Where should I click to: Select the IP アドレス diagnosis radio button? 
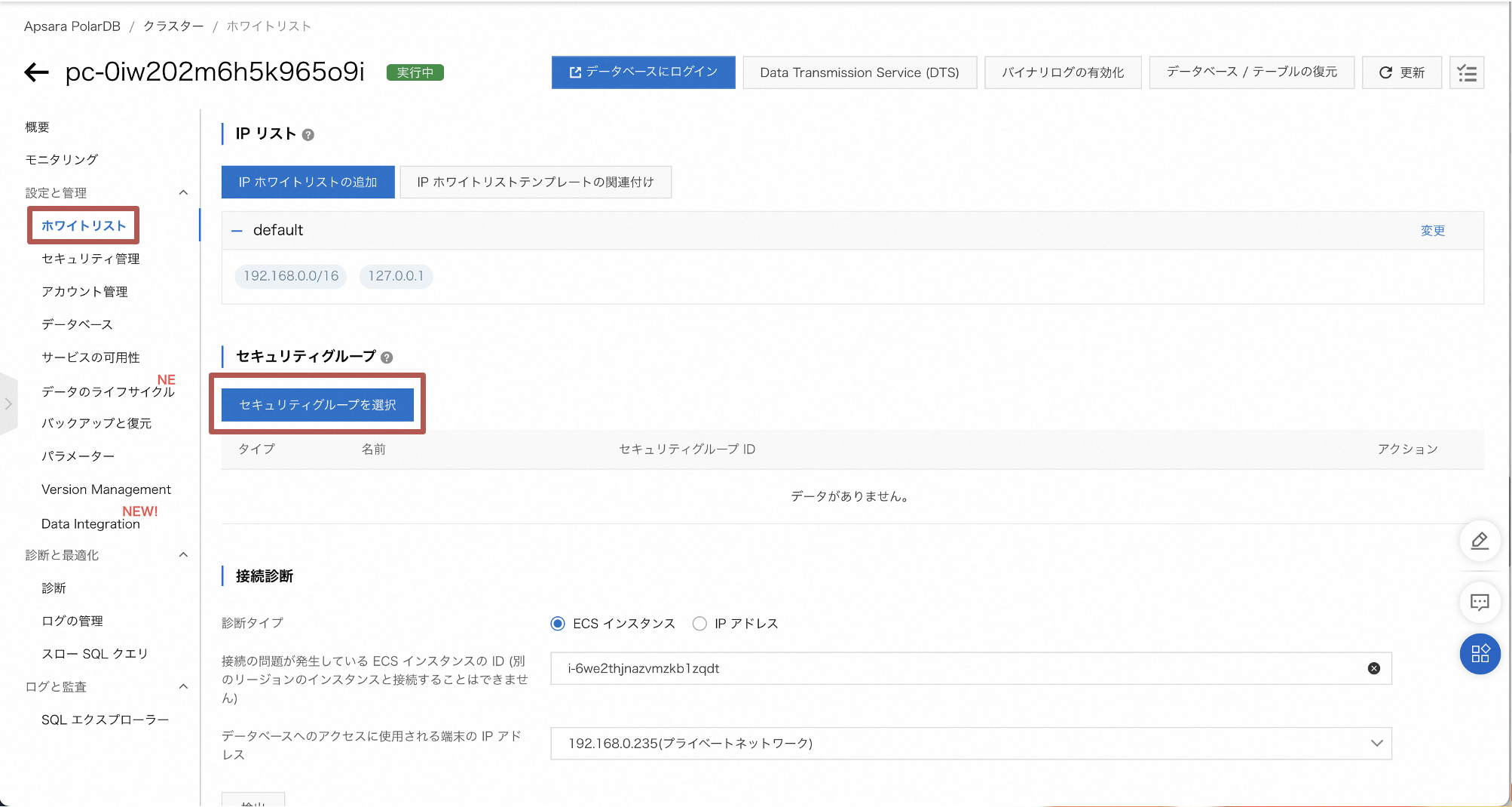coord(699,624)
